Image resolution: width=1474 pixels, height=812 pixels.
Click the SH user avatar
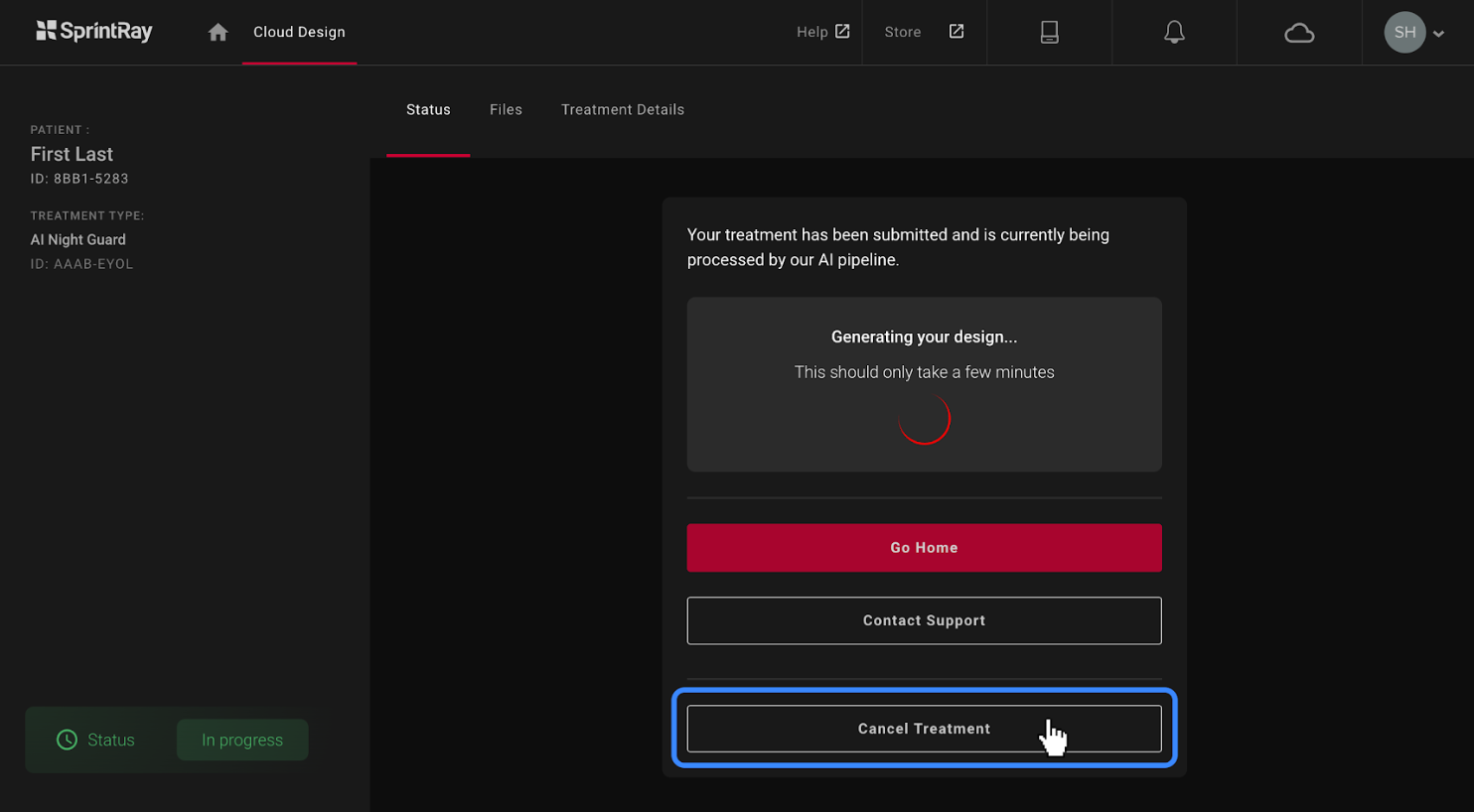point(1404,33)
